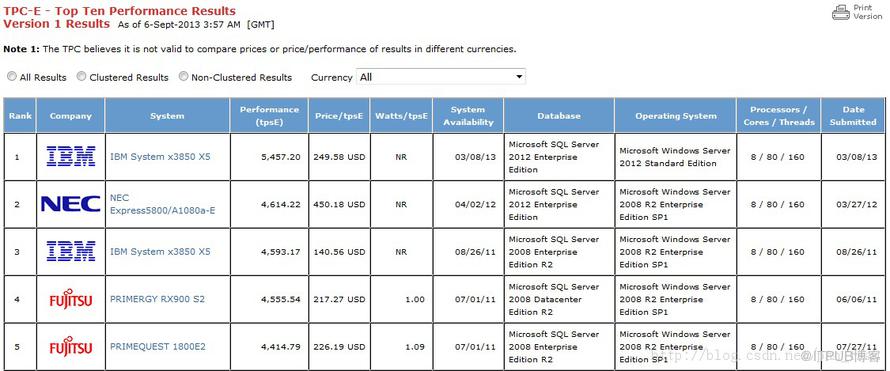This screenshot has height=371, width=890.
Task: Click the NEC company logo
Action: [x=71, y=204]
